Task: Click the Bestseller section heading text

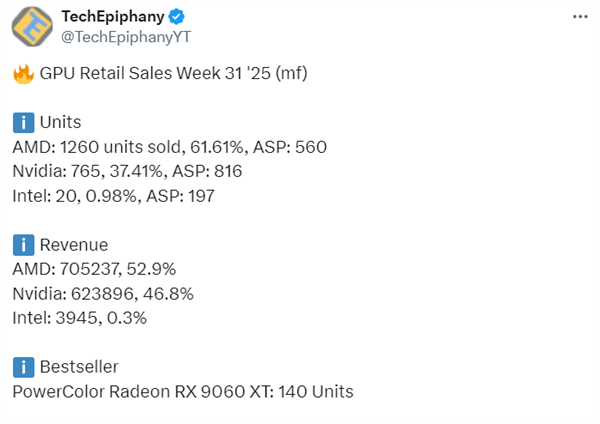Action: coord(80,367)
